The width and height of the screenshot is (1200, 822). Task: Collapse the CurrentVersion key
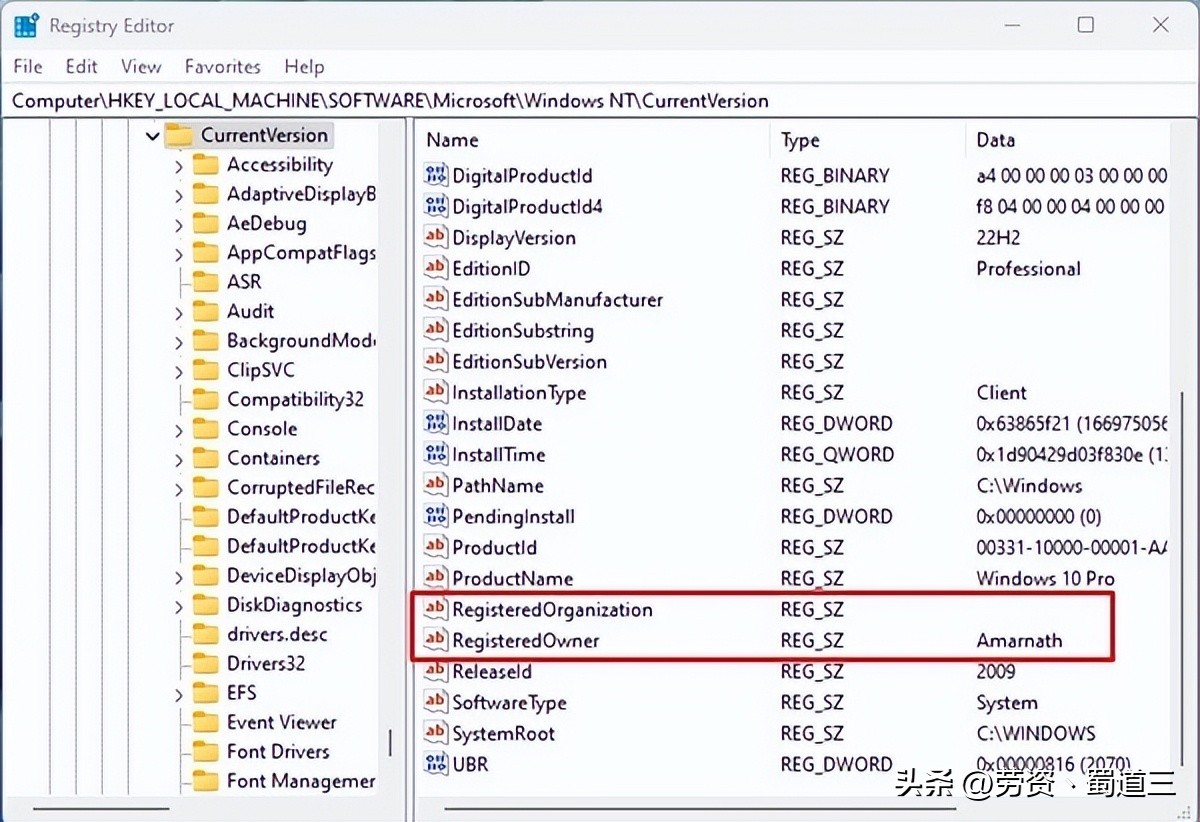point(152,134)
